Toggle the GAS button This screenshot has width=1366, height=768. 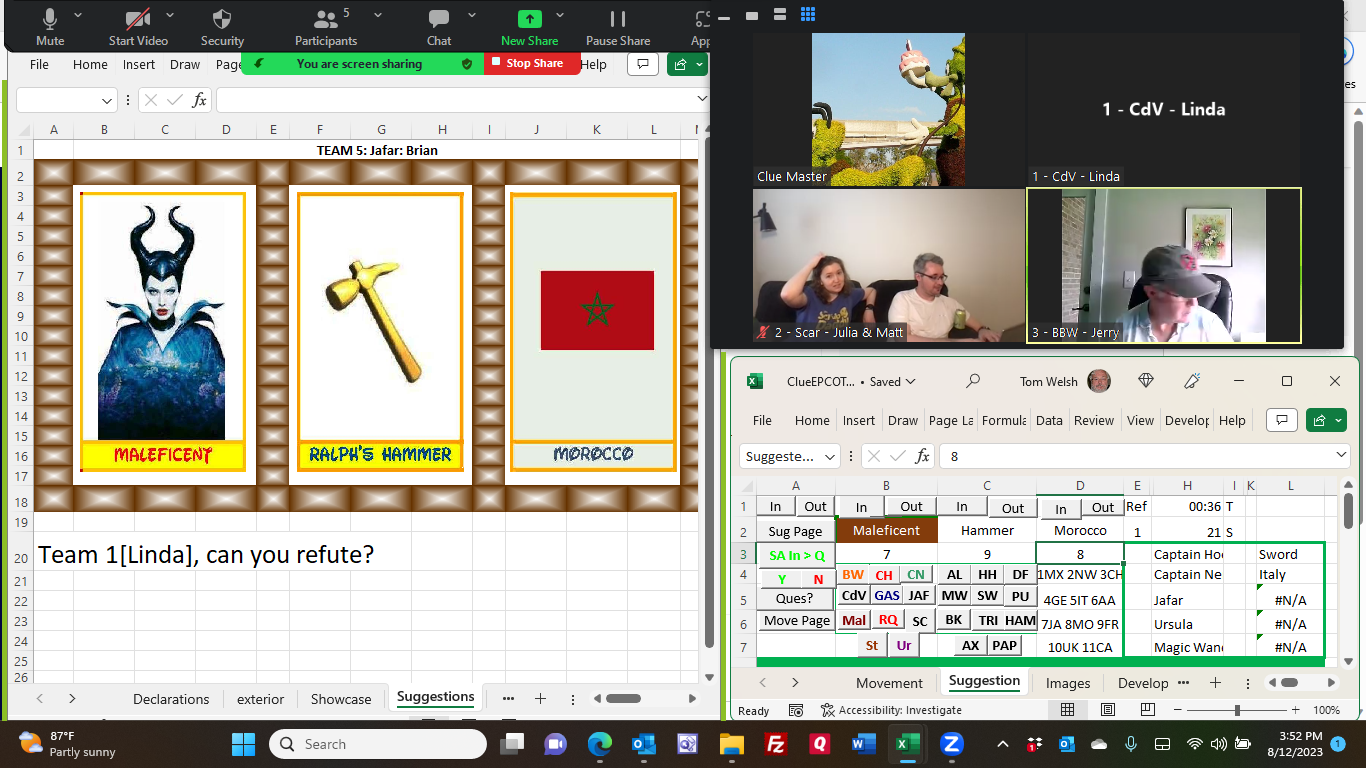887,595
